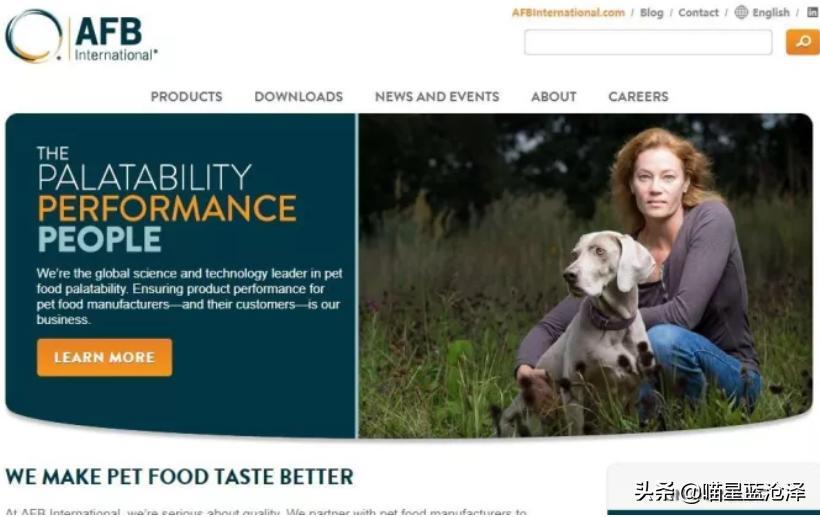Click the woman with dog banner photo
The image size is (820, 517).
(585, 275)
